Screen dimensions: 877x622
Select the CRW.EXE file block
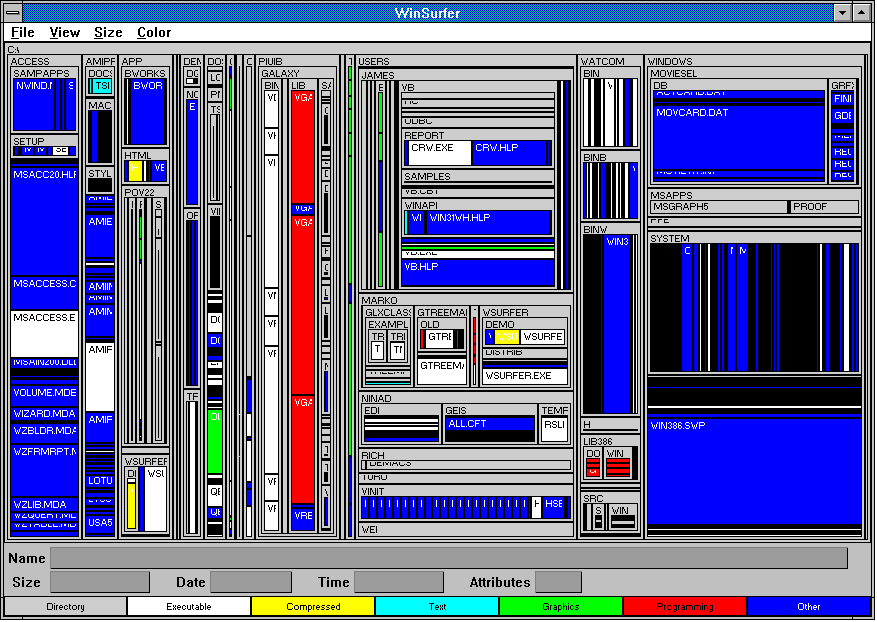(440, 153)
